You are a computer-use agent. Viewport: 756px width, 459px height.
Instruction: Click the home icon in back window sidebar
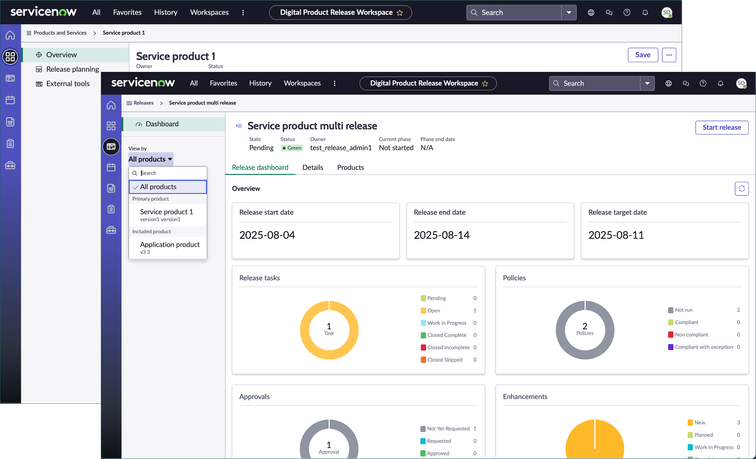10,35
